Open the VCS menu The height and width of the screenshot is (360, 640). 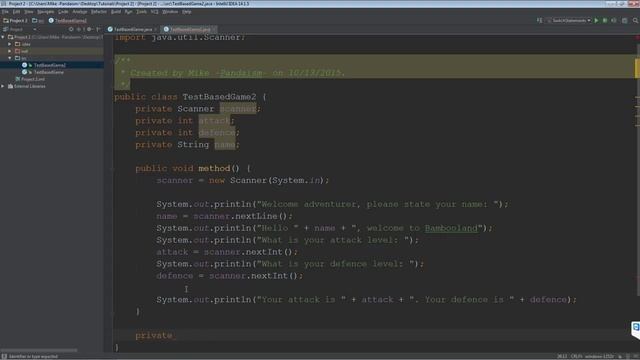[x=154, y=12]
